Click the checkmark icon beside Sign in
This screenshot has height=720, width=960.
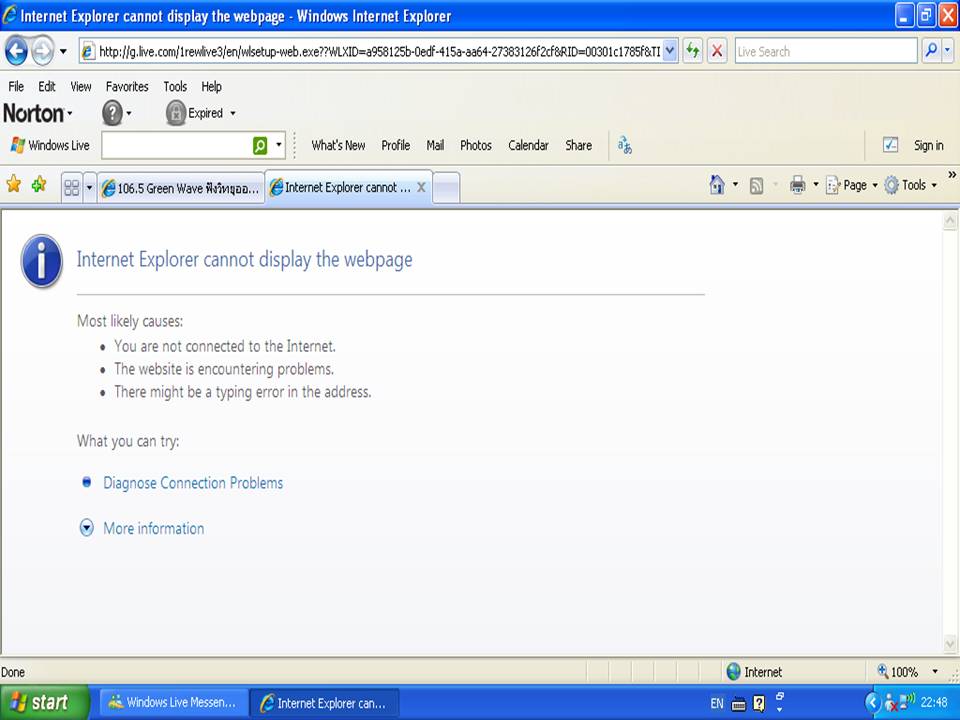click(x=890, y=145)
